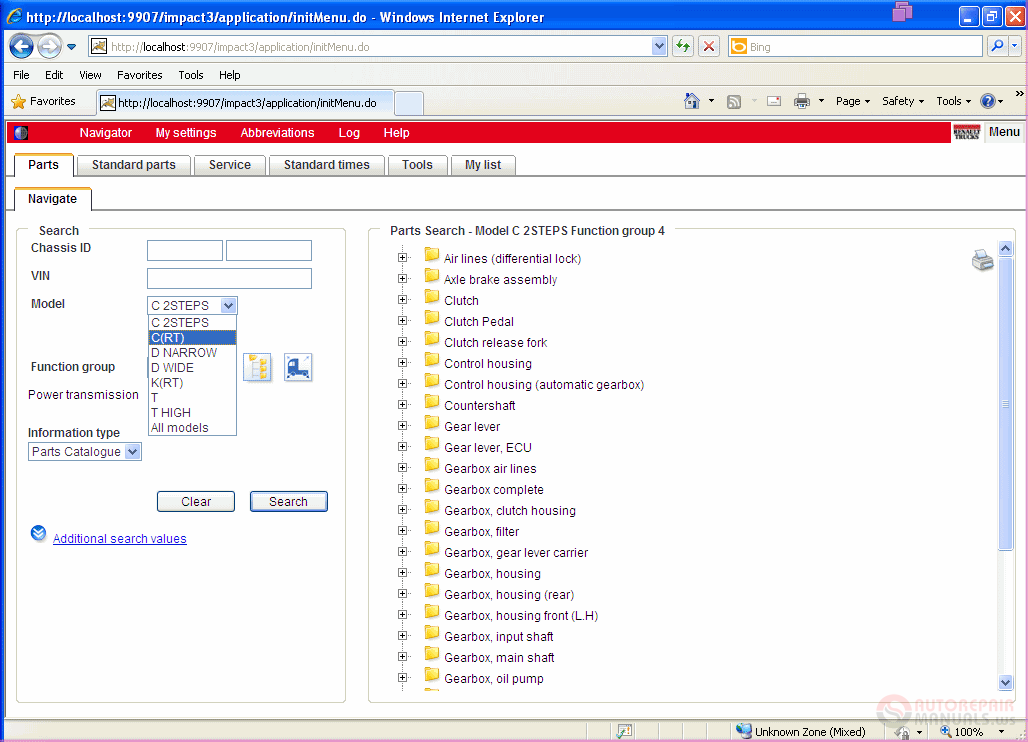Image resolution: width=1028 pixels, height=742 pixels.
Task: Open the function group tree icon
Action: [x=258, y=367]
